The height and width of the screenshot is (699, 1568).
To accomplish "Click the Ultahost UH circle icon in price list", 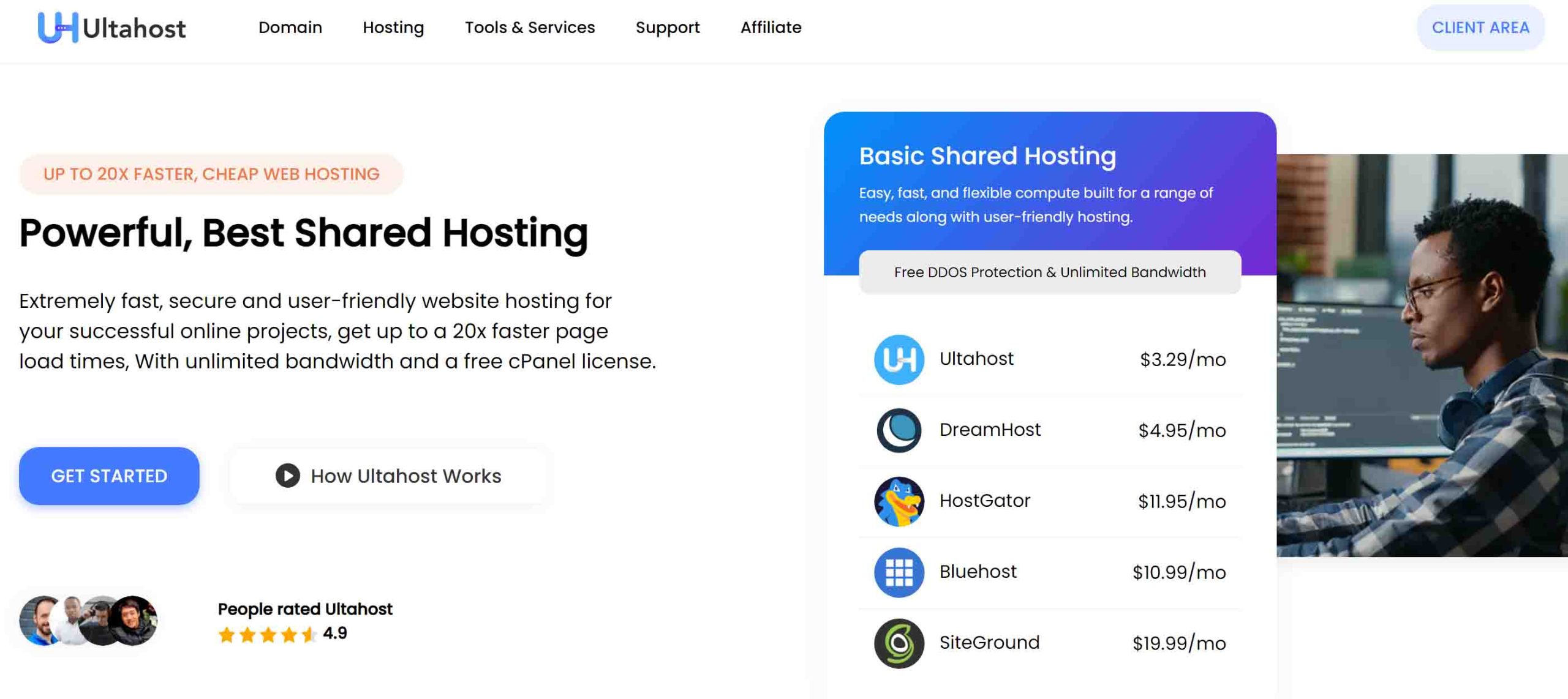I will pyautogui.click(x=899, y=359).
